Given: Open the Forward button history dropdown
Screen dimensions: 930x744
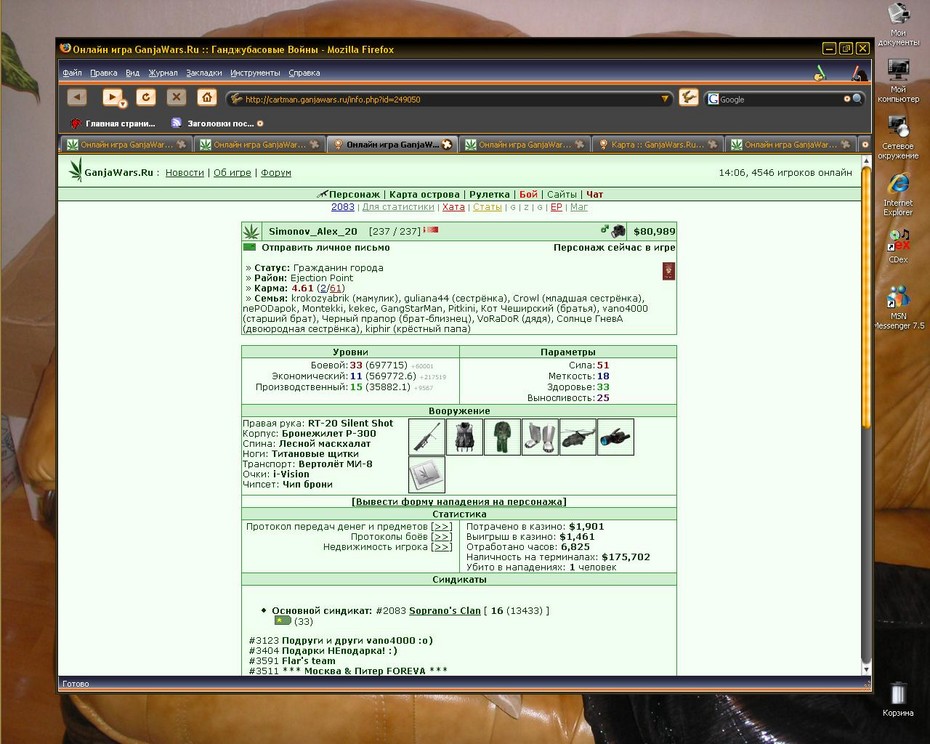Looking at the screenshot, I should [123, 104].
